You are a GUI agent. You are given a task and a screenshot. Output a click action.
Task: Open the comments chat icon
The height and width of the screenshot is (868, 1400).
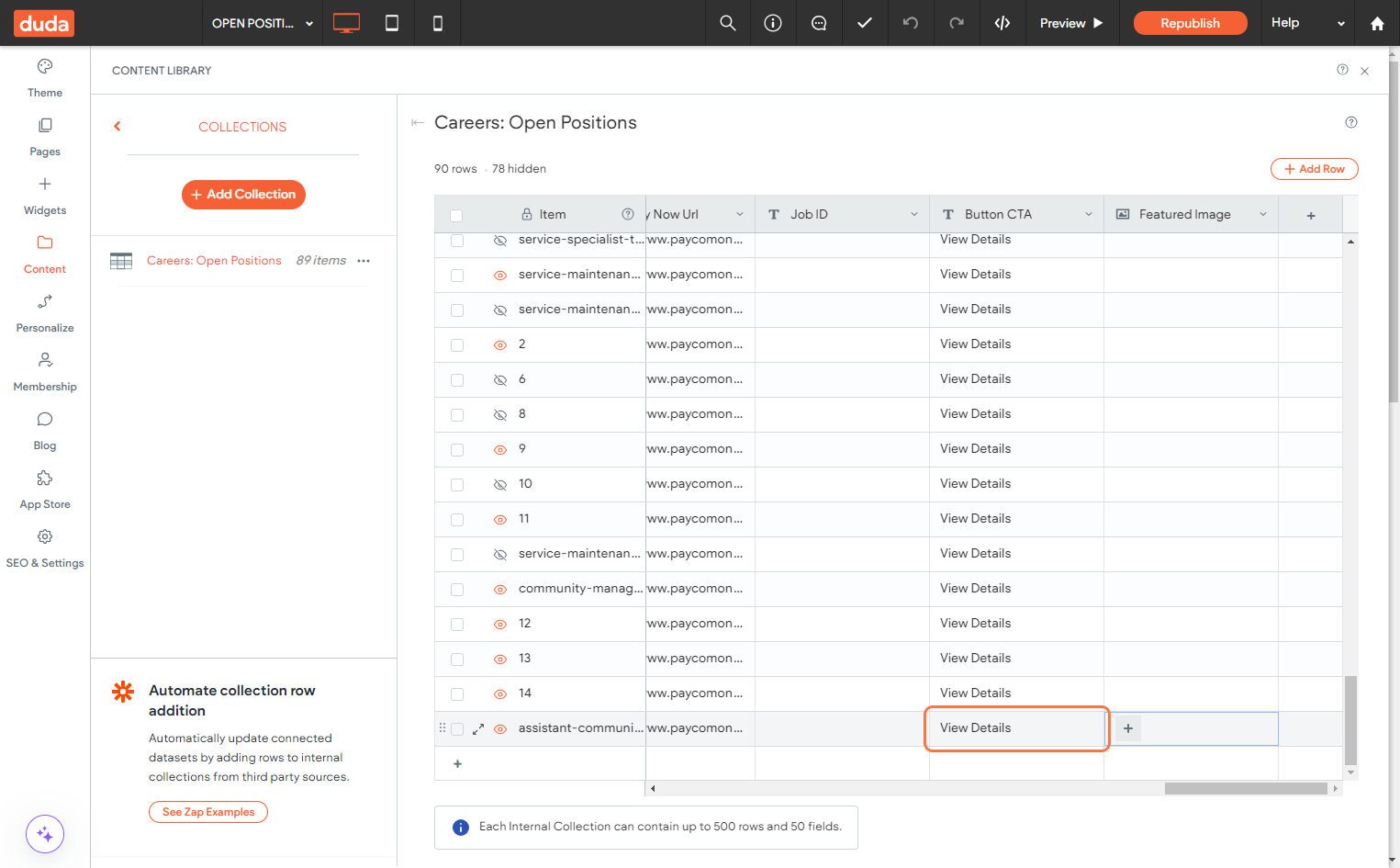[x=819, y=23]
